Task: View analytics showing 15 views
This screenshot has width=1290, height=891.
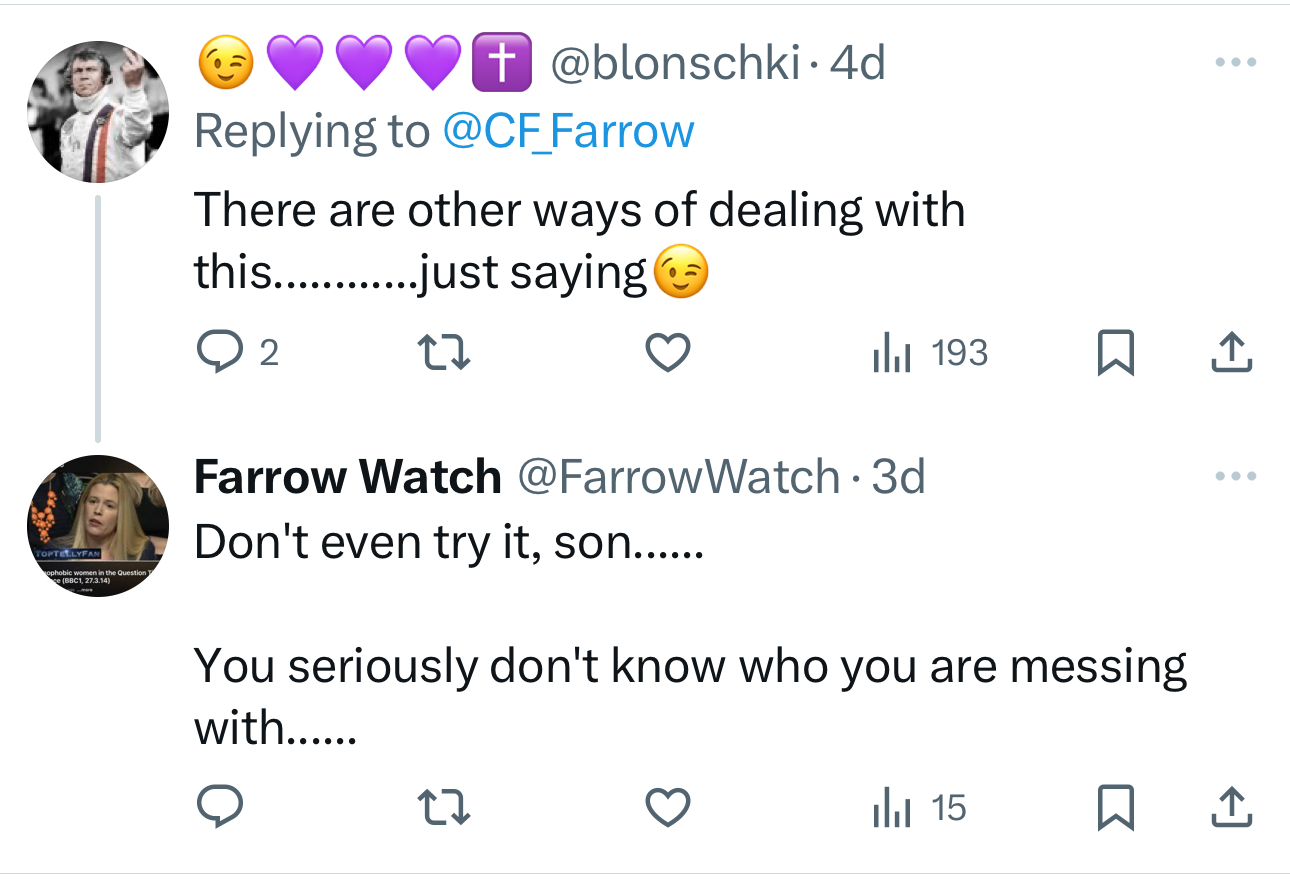Action: coord(919,808)
